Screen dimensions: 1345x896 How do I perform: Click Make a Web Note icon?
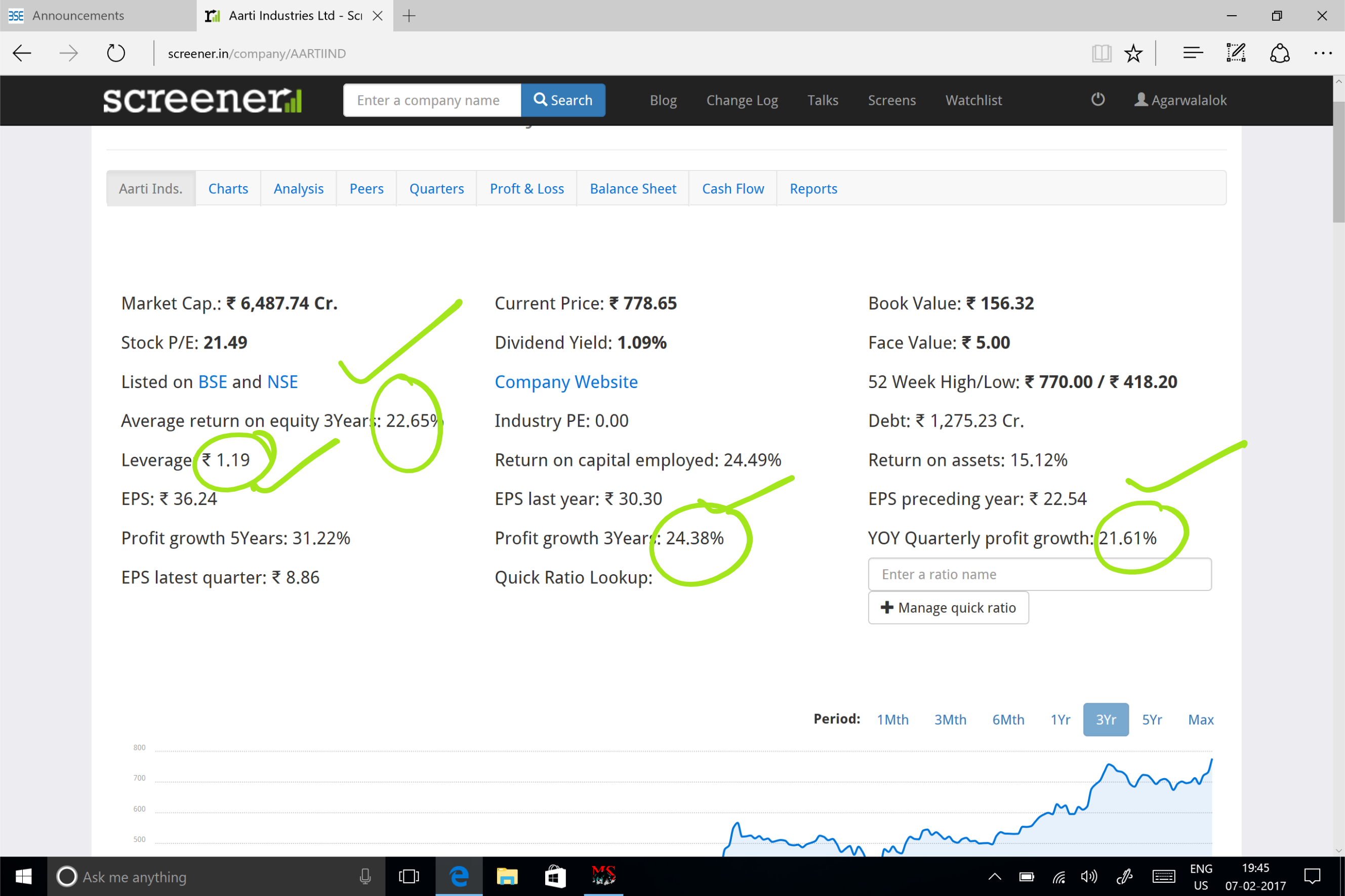click(1236, 53)
